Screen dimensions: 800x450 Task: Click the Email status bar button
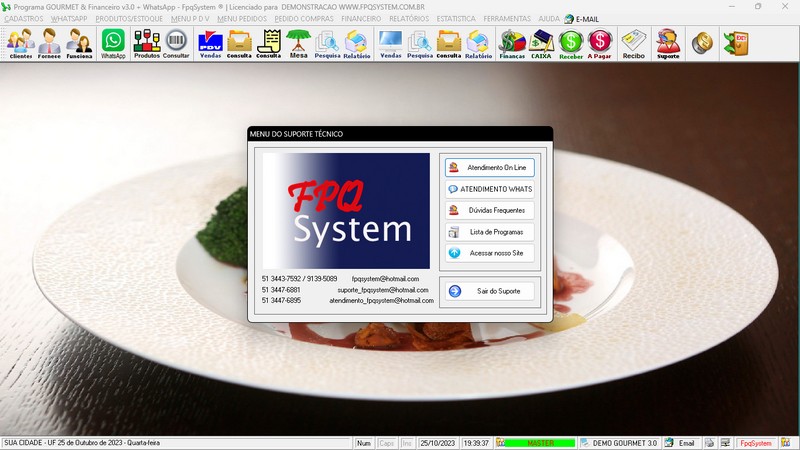[680, 443]
